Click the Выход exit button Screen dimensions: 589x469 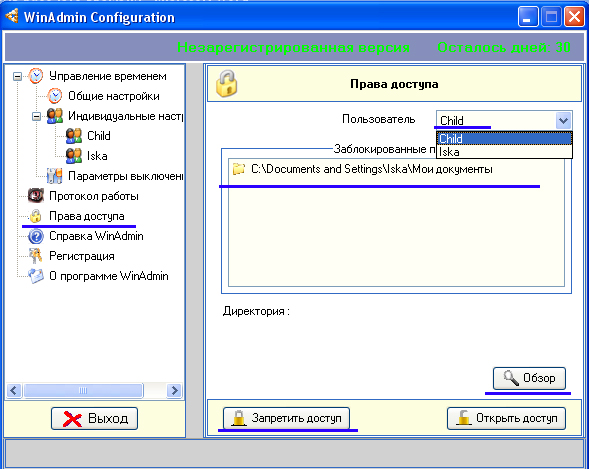[94, 418]
